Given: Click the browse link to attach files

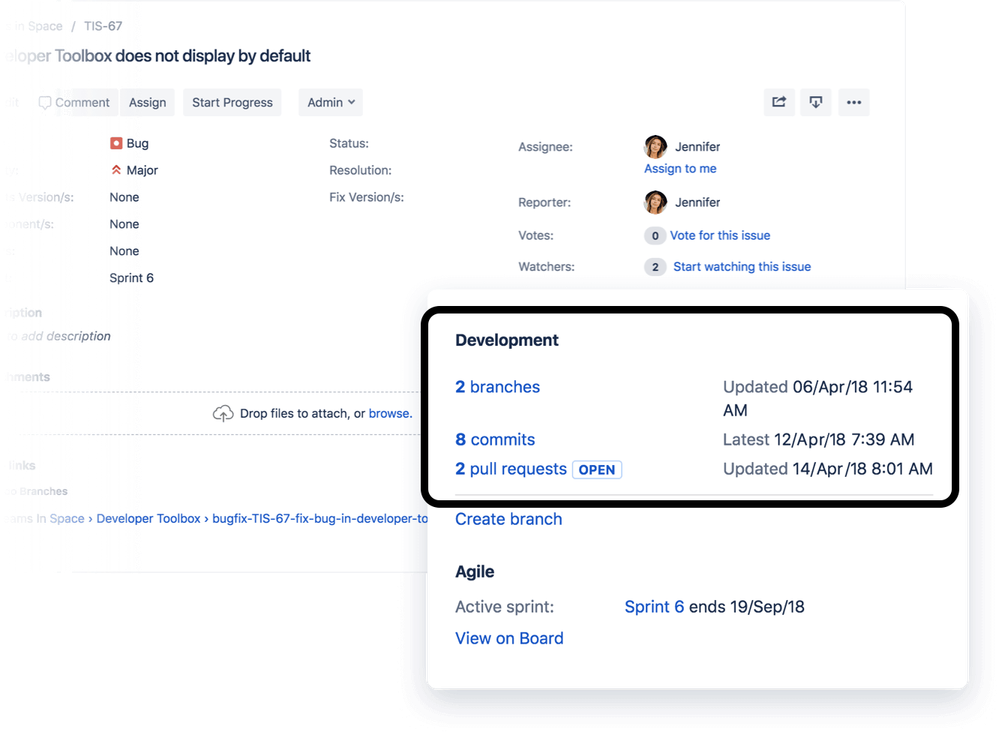Looking at the screenshot, I should tap(390, 413).
